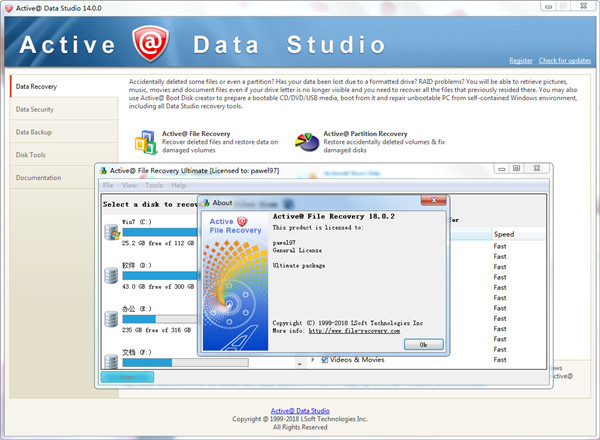The width and height of the screenshot is (600, 440).
Task: Click 'Ultimate package' text in About dialog
Action: coord(299,266)
